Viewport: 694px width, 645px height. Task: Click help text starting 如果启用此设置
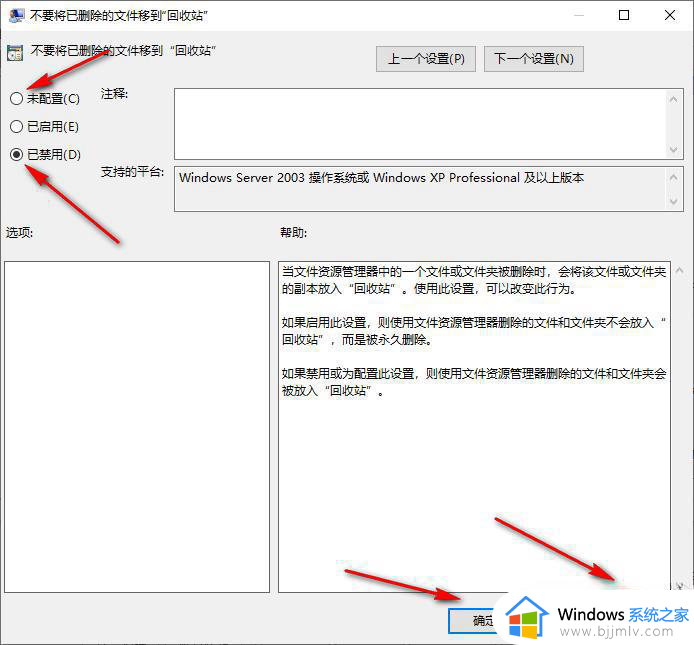pos(474,331)
